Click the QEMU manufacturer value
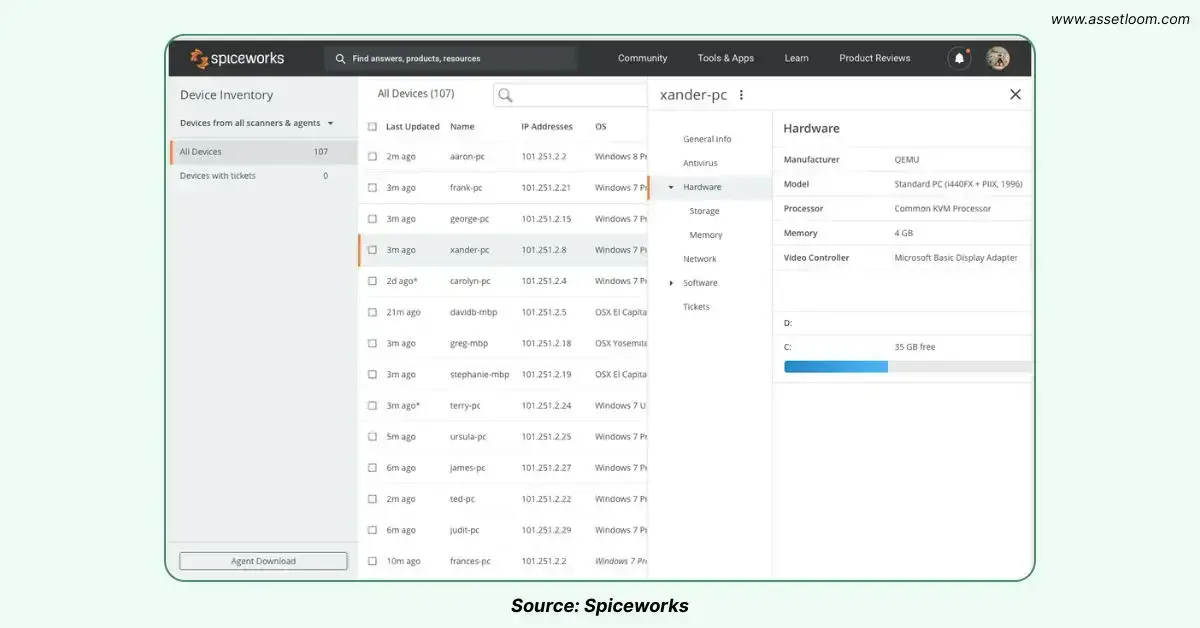Viewport: 1200px width, 628px height. [906, 160]
